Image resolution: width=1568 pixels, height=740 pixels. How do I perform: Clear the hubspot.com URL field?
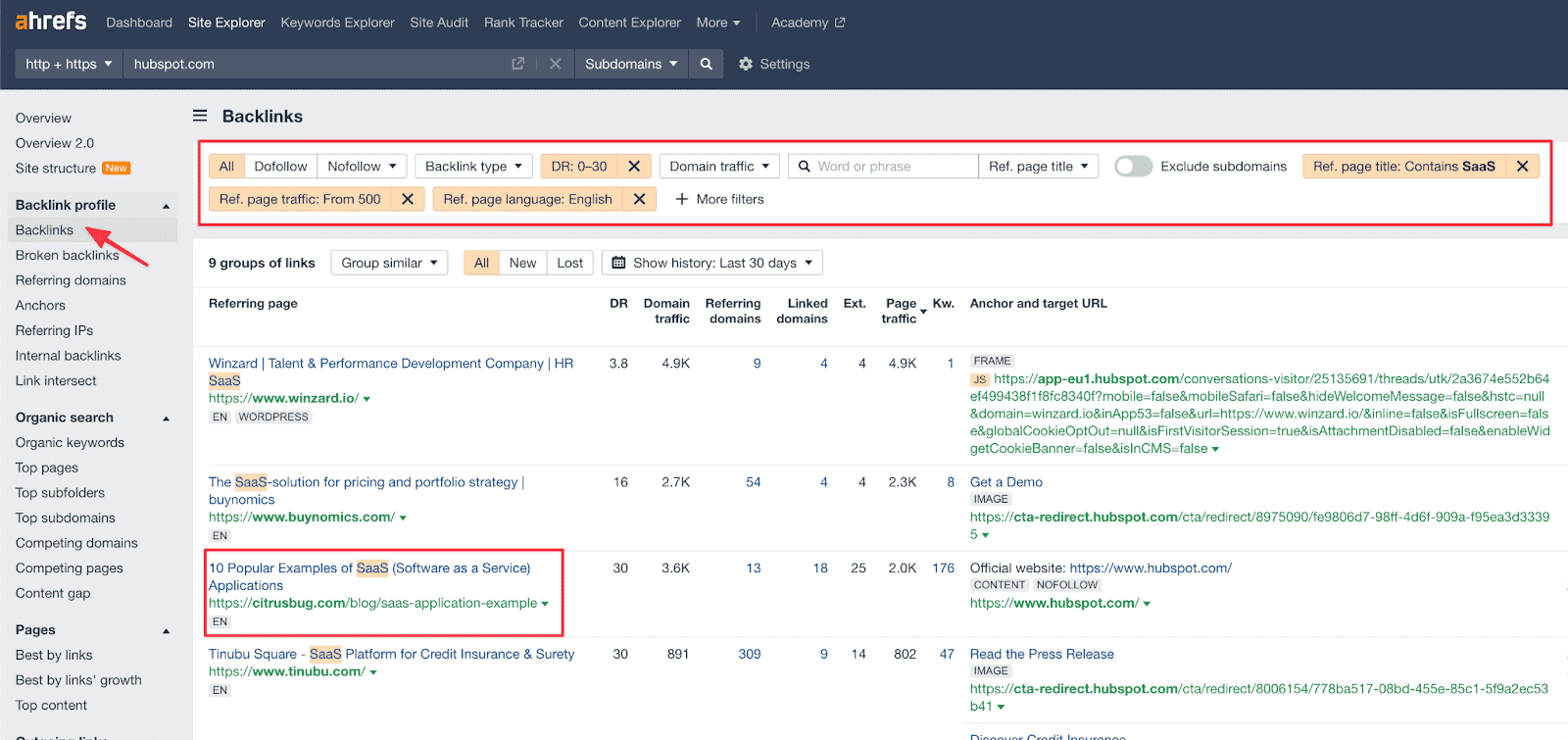point(556,64)
